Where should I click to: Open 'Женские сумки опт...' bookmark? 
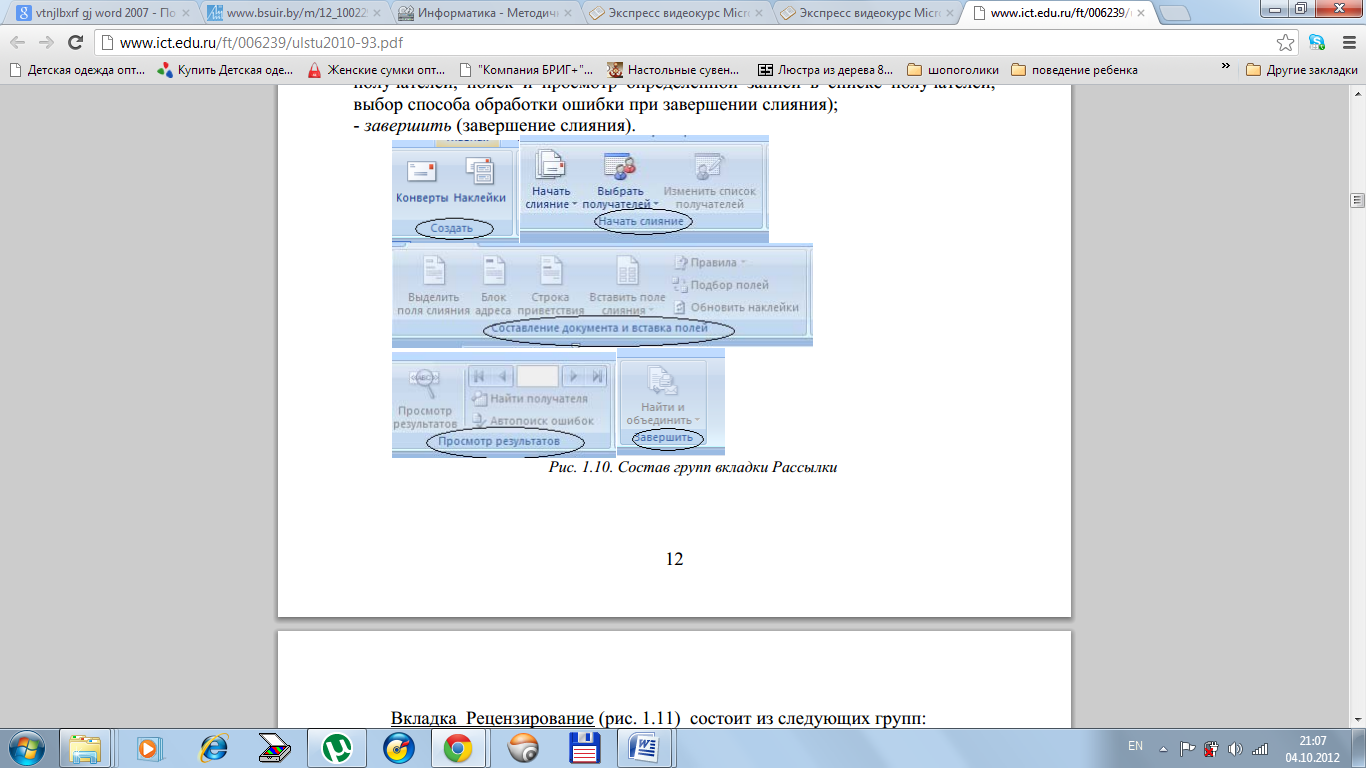[377, 70]
